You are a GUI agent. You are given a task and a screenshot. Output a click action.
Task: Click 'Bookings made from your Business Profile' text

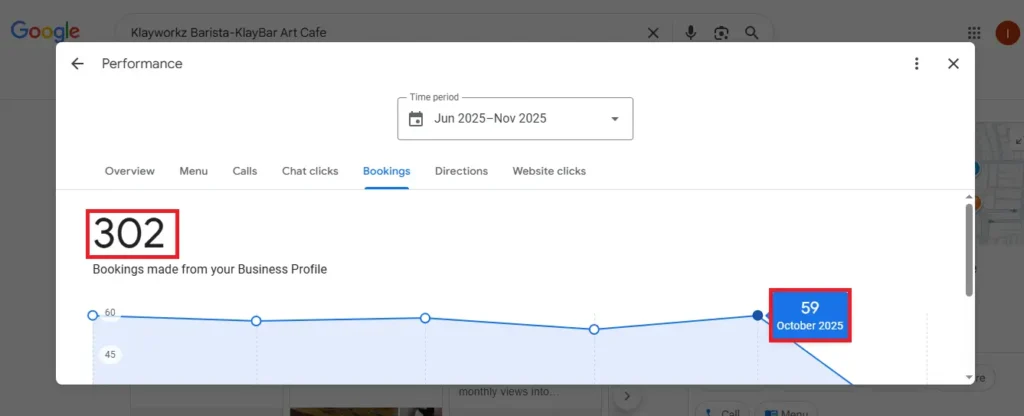click(x=210, y=269)
